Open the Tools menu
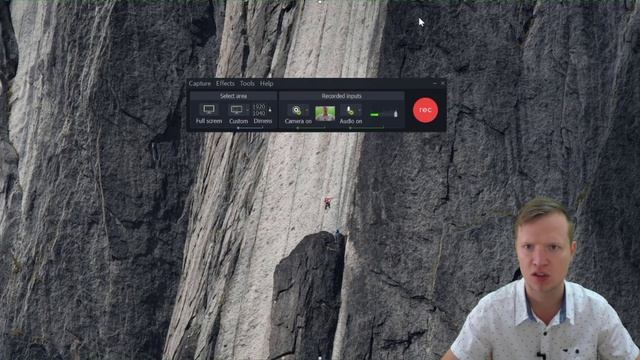The image size is (640, 360). pyautogui.click(x=247, y=84)
